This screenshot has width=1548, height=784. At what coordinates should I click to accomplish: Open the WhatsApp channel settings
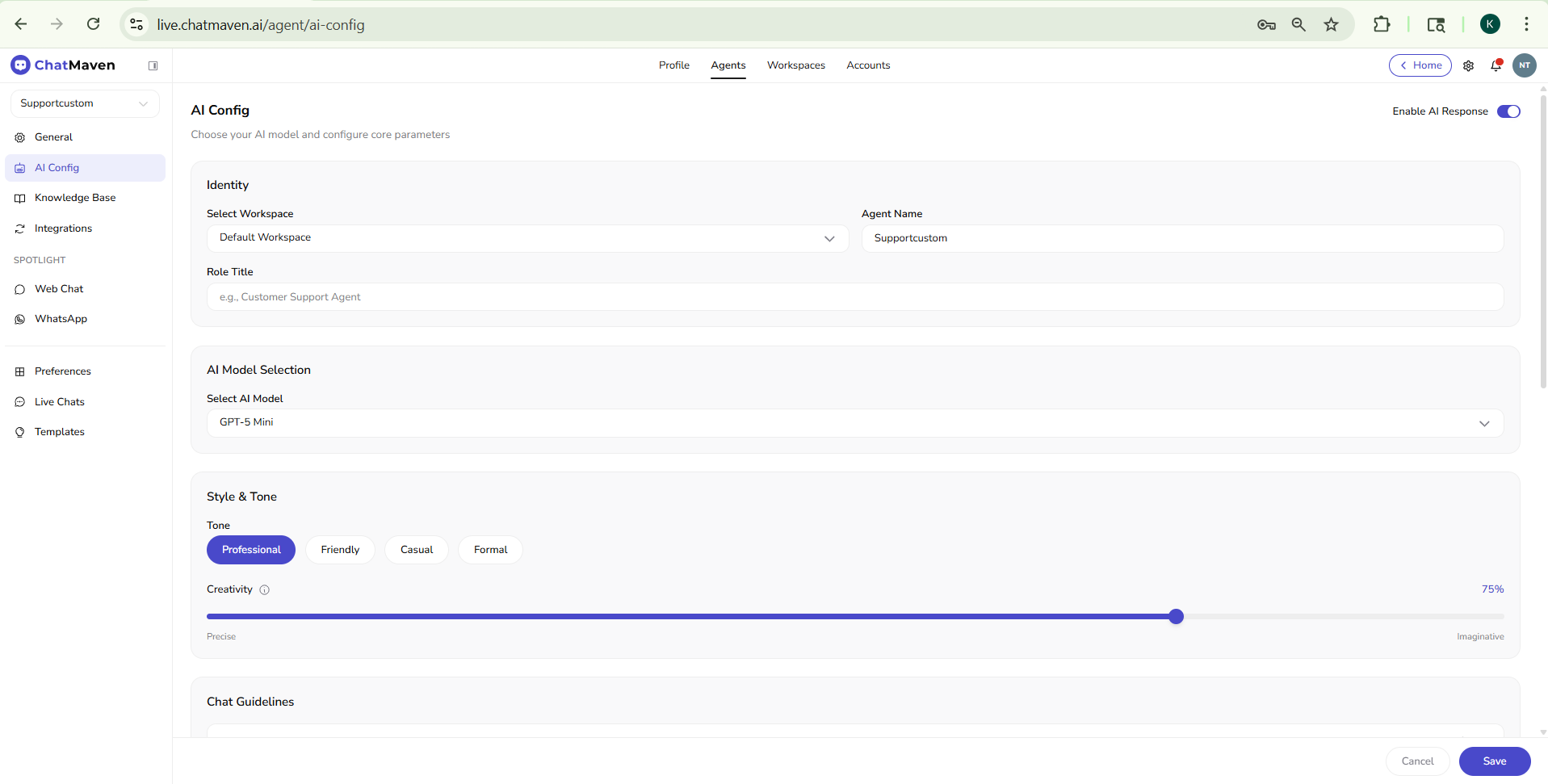point(61,319)
